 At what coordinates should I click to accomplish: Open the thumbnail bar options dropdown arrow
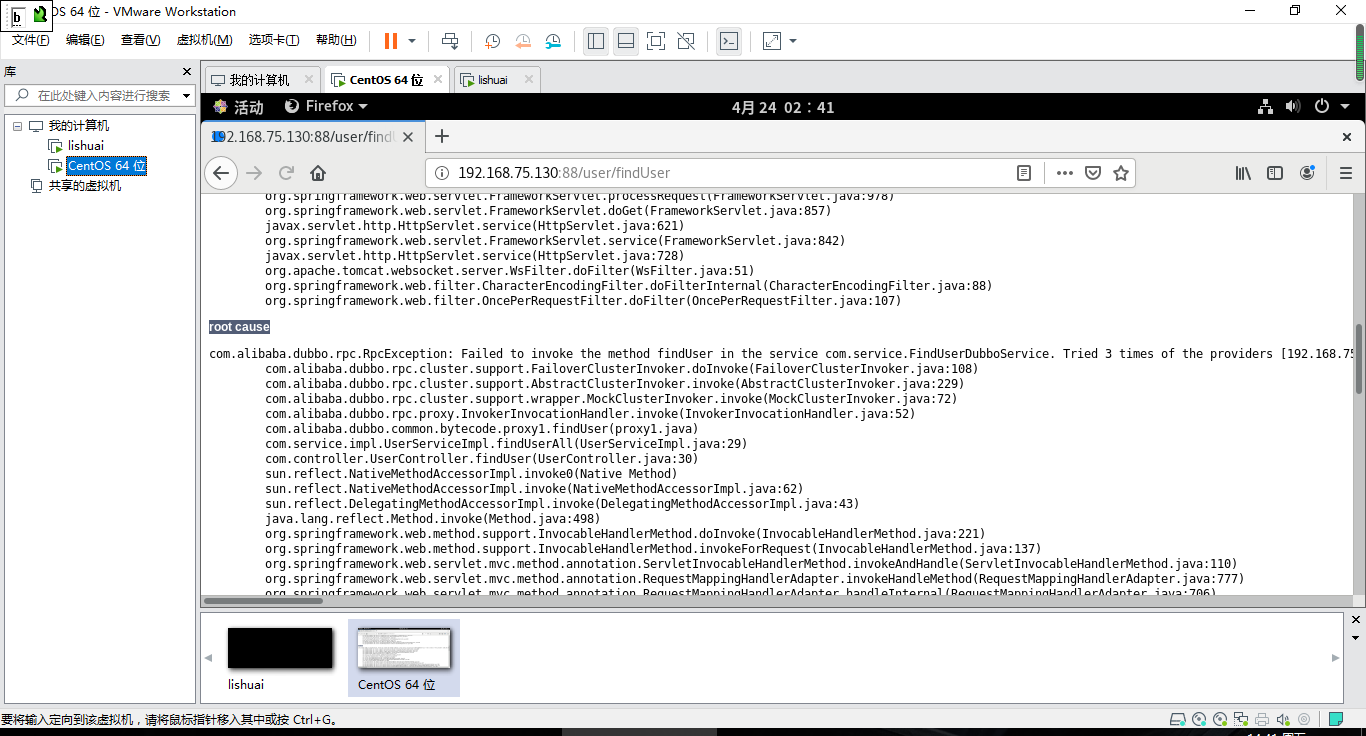pos(1356,637)
